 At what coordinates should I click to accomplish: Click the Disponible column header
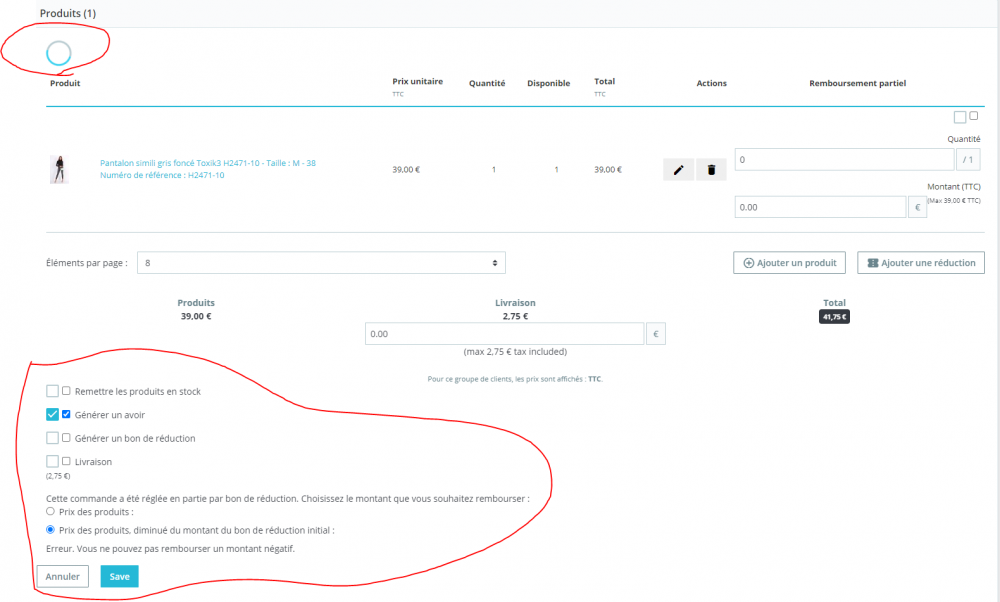point(548,84)
